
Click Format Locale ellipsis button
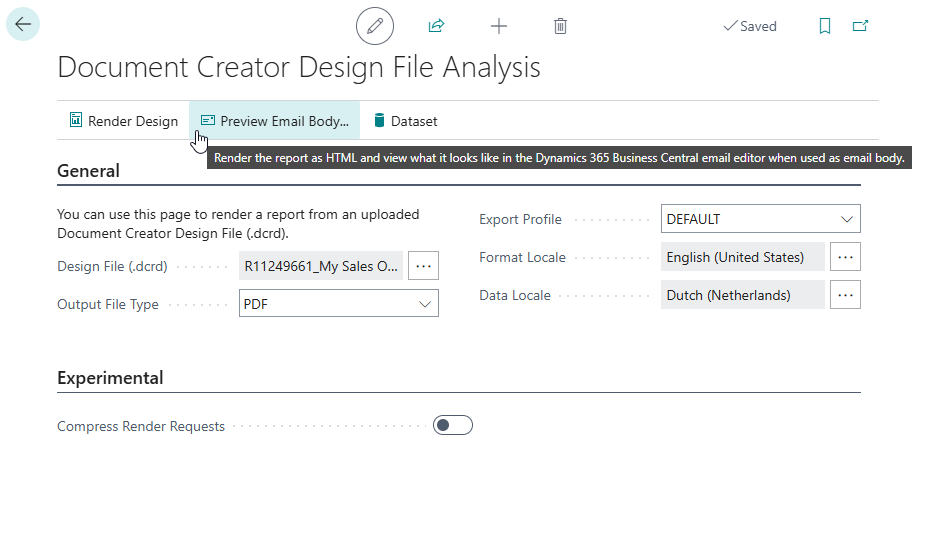[845, 257]
